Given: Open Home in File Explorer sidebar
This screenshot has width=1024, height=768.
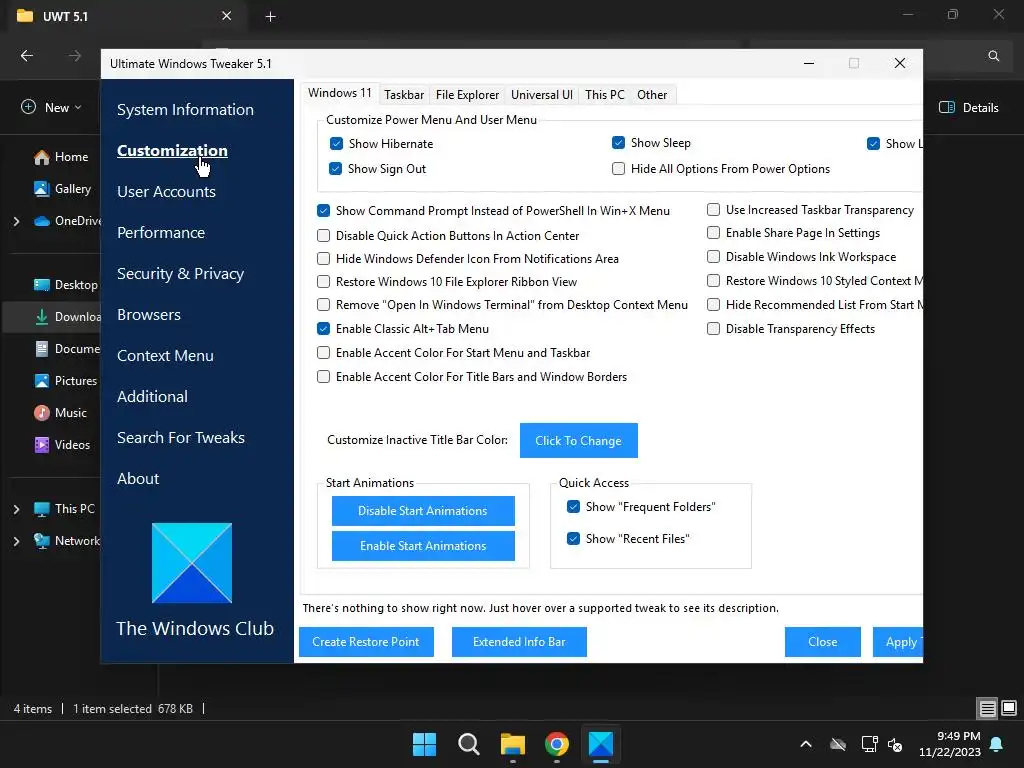Looking at the screenshot, I should (61, 157).
